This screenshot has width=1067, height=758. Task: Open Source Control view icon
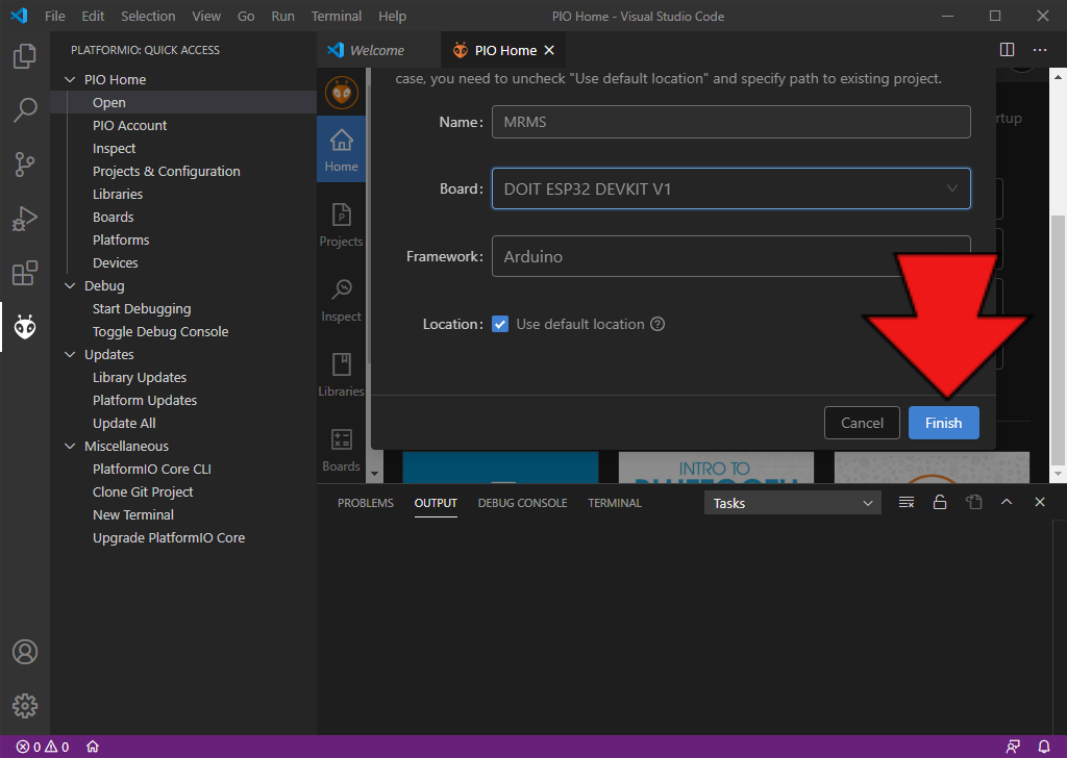[x=25, y=164]
